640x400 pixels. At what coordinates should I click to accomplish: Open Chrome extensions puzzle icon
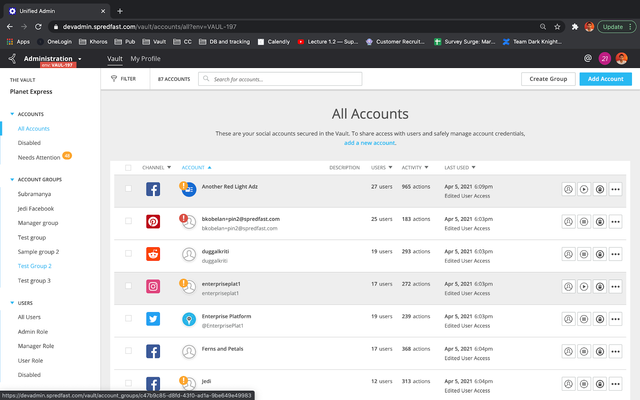(x=575, y=27)
